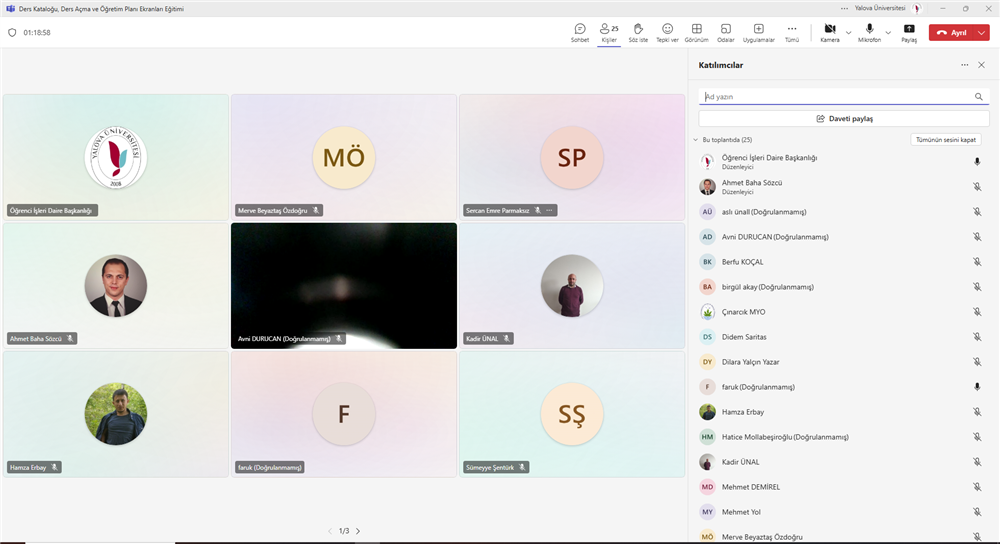Click Hamza Erbay tile photo
Viewport: 1000px width, 544px height.
pos(115,414)
